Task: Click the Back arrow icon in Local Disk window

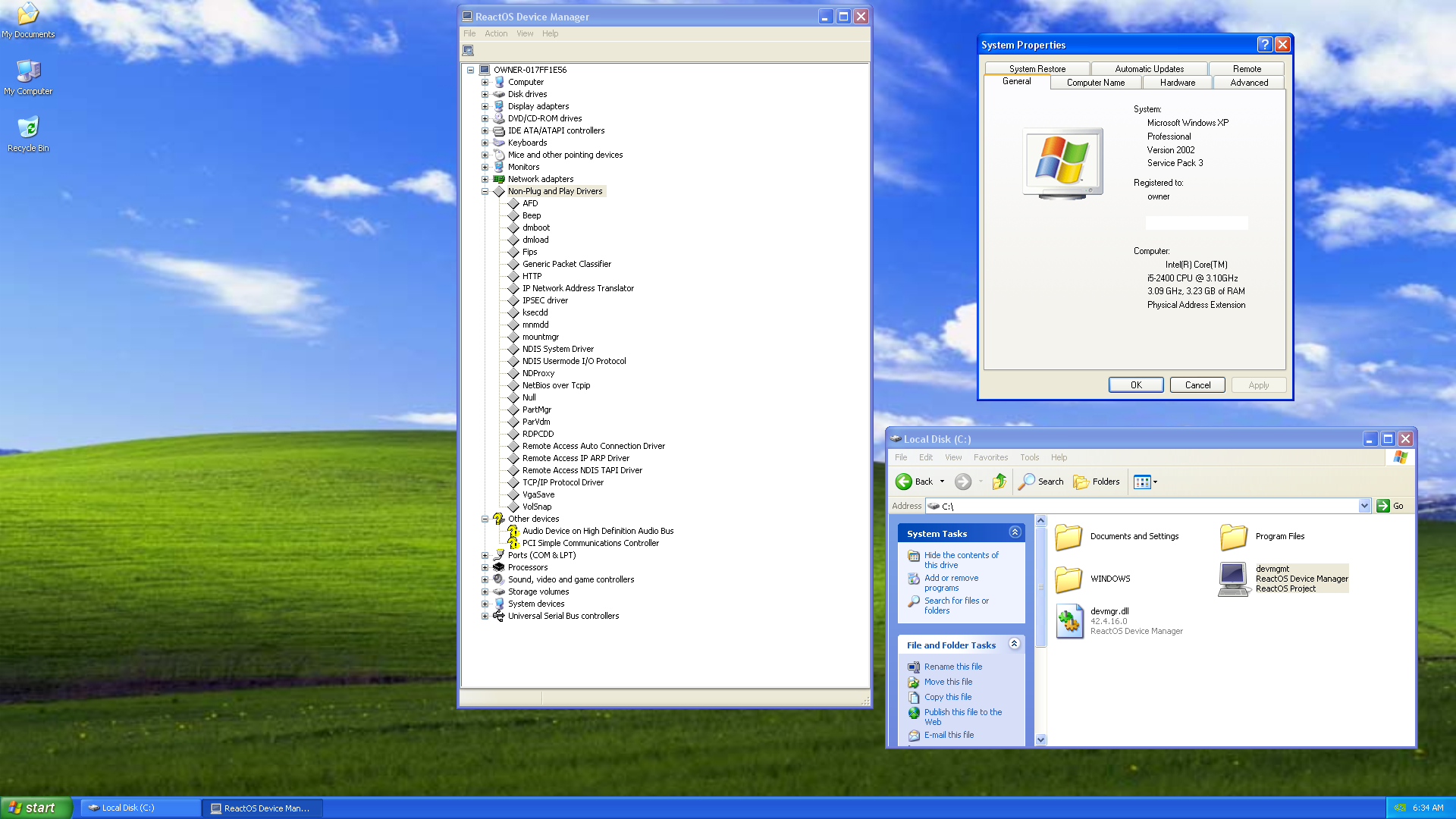Action: click(x=904, y=482)
